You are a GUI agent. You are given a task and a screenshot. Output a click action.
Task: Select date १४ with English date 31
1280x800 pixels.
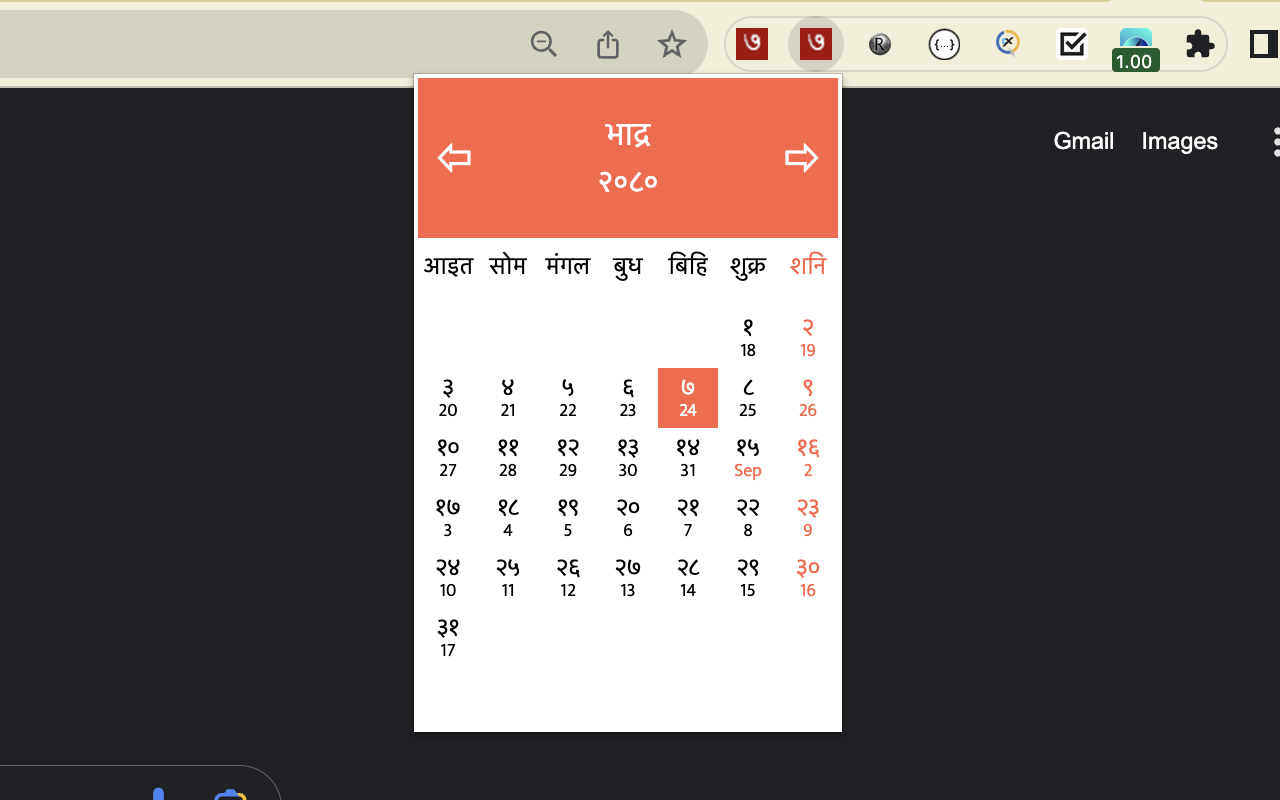688,458
